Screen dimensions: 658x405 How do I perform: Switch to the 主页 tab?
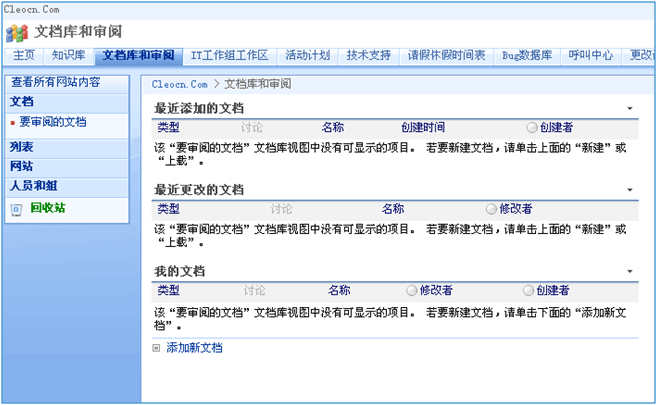coord(24,55)
